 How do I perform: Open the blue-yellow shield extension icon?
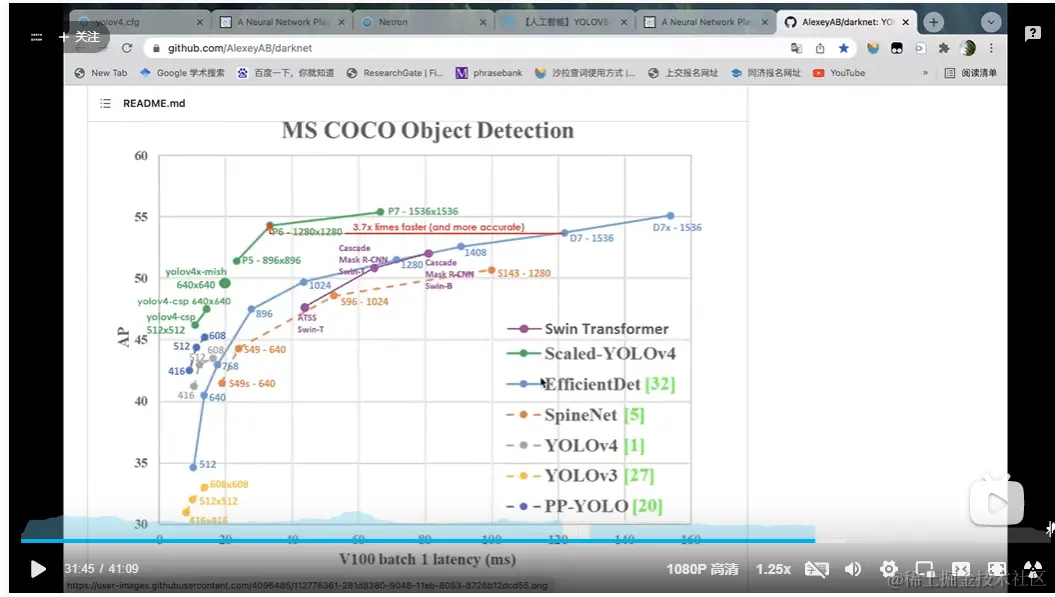[873, 48]
